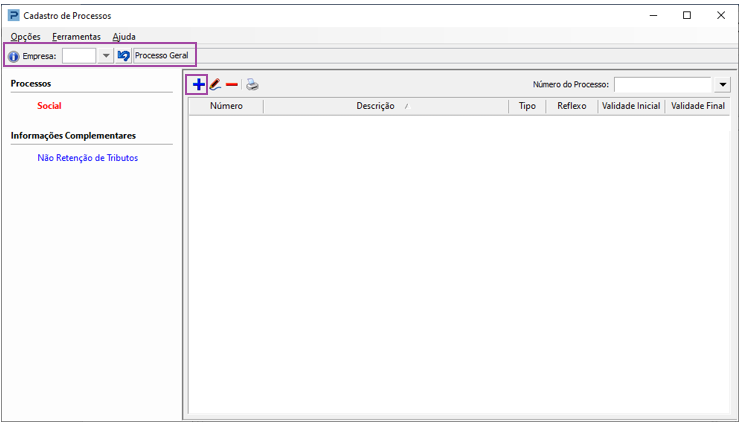The image size is (743, 425).
Task: Minimize the Cadastro de Processos window
Action: (x=653, y=16)
